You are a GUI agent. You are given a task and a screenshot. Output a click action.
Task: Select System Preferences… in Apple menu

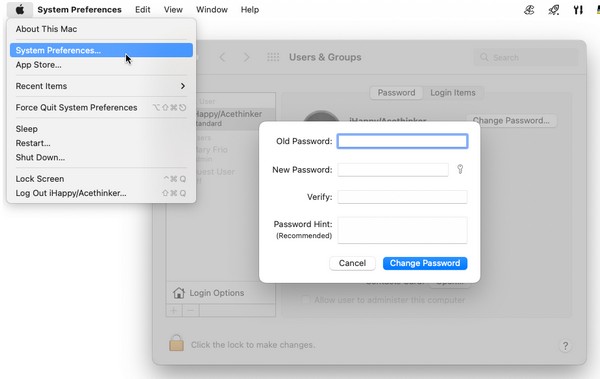click(x=101, y=50)
